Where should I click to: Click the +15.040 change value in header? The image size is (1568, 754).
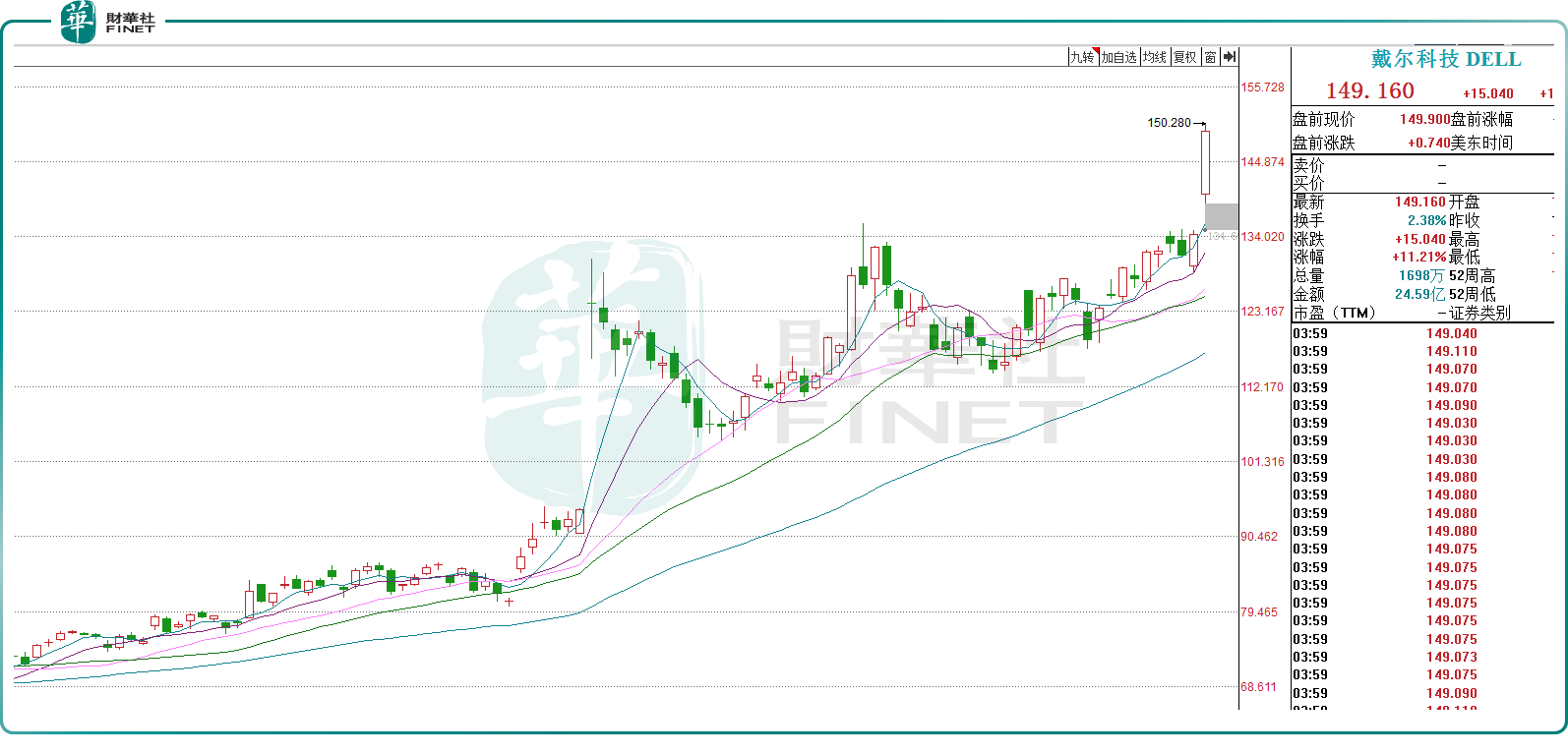click(1488, 93)
